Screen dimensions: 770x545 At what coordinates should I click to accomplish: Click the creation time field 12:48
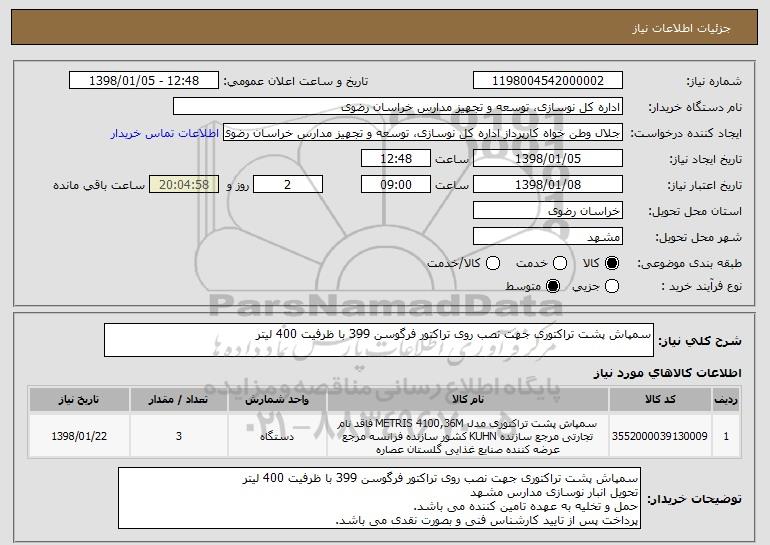[x=396, y=159]
